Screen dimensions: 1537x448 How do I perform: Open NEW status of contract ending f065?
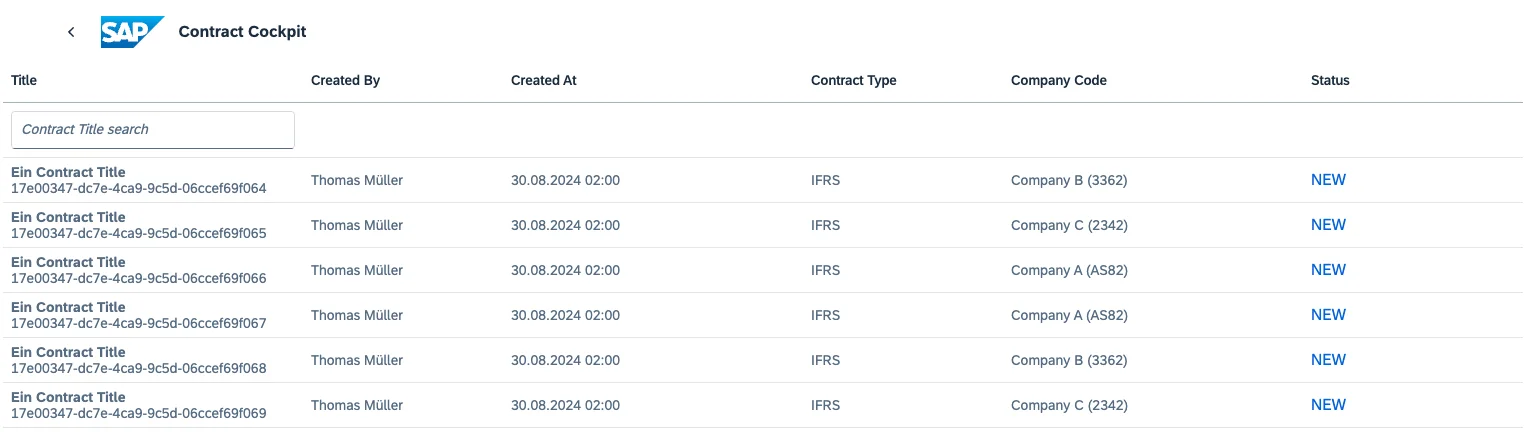coord(1328,225)
